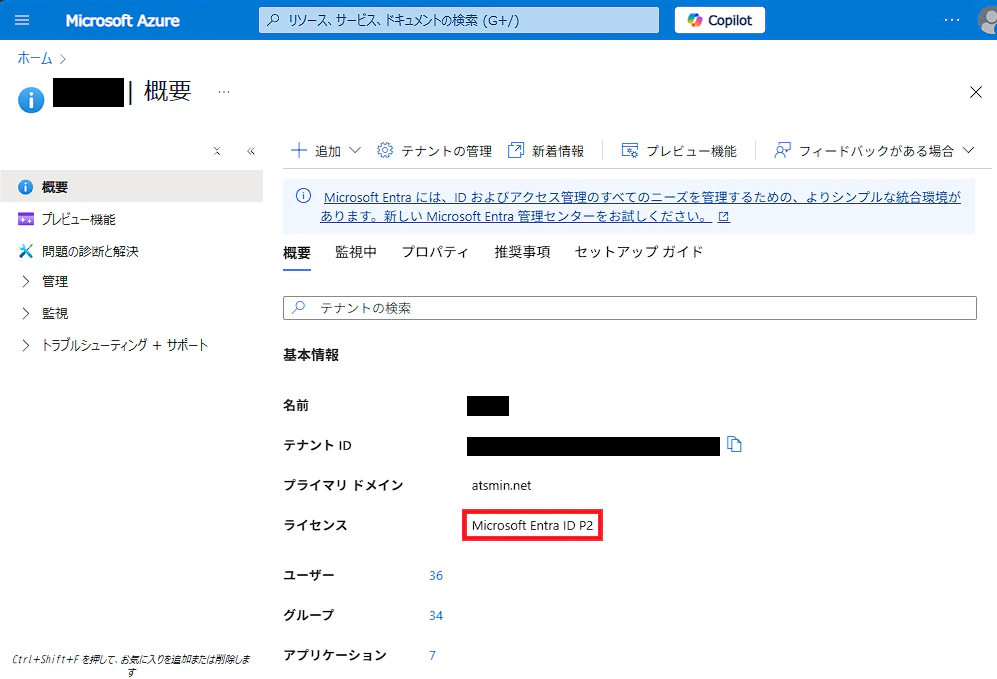Select the Microsoft Entra ID P2 license text
Viewport: 997px width, 679px height.
[x=532, y=525]
